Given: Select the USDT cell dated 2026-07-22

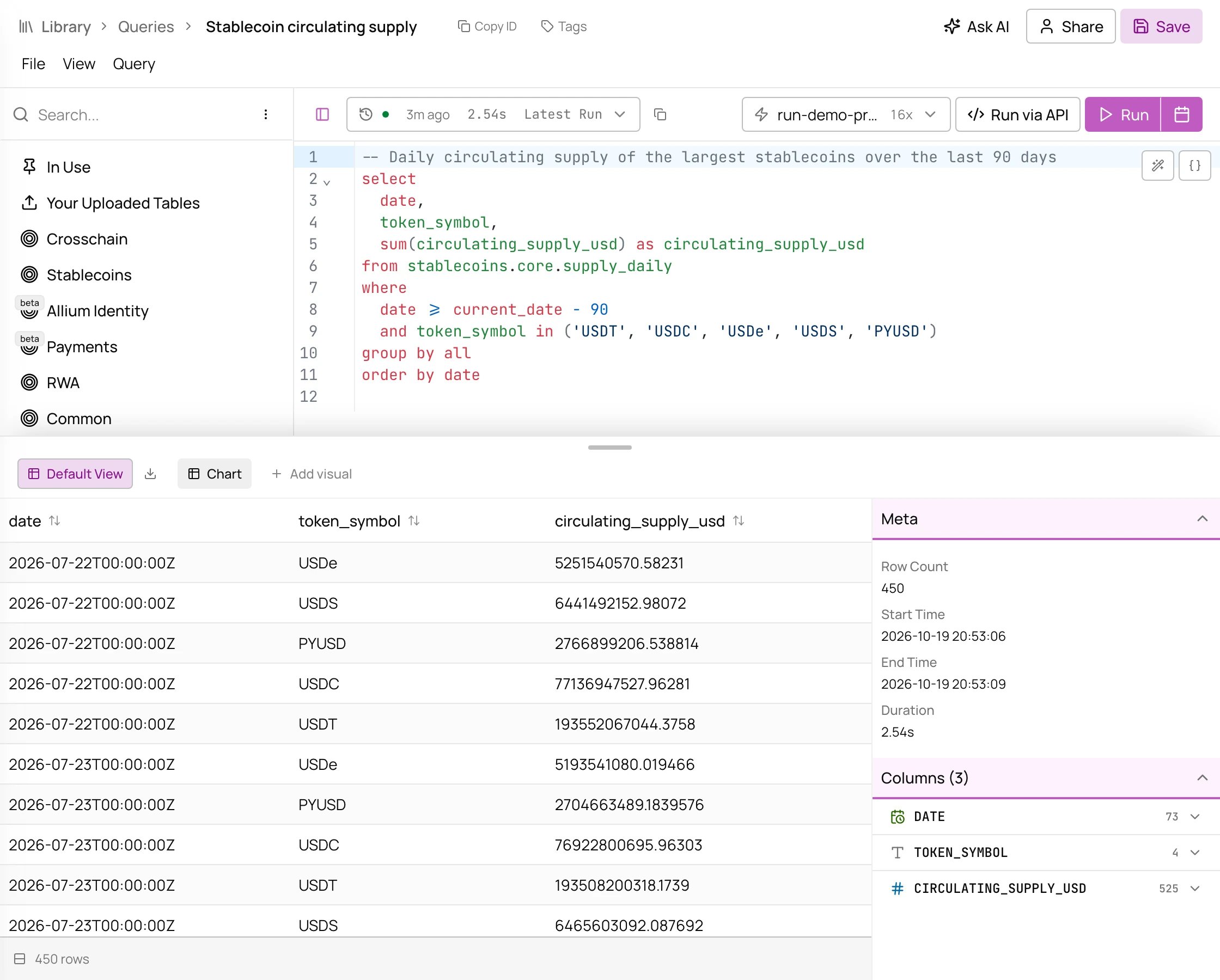Looking at the screenshot, I should click(318, 724).
